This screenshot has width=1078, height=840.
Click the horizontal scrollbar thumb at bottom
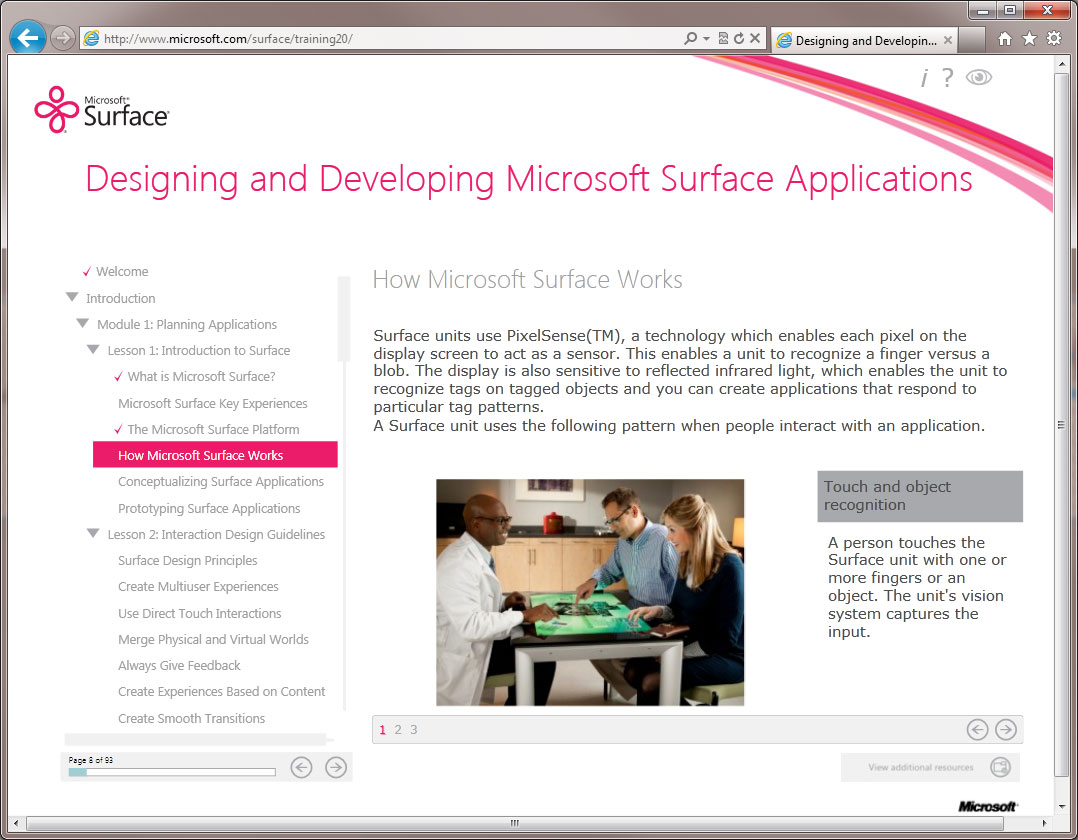click(x=514, y=823)
